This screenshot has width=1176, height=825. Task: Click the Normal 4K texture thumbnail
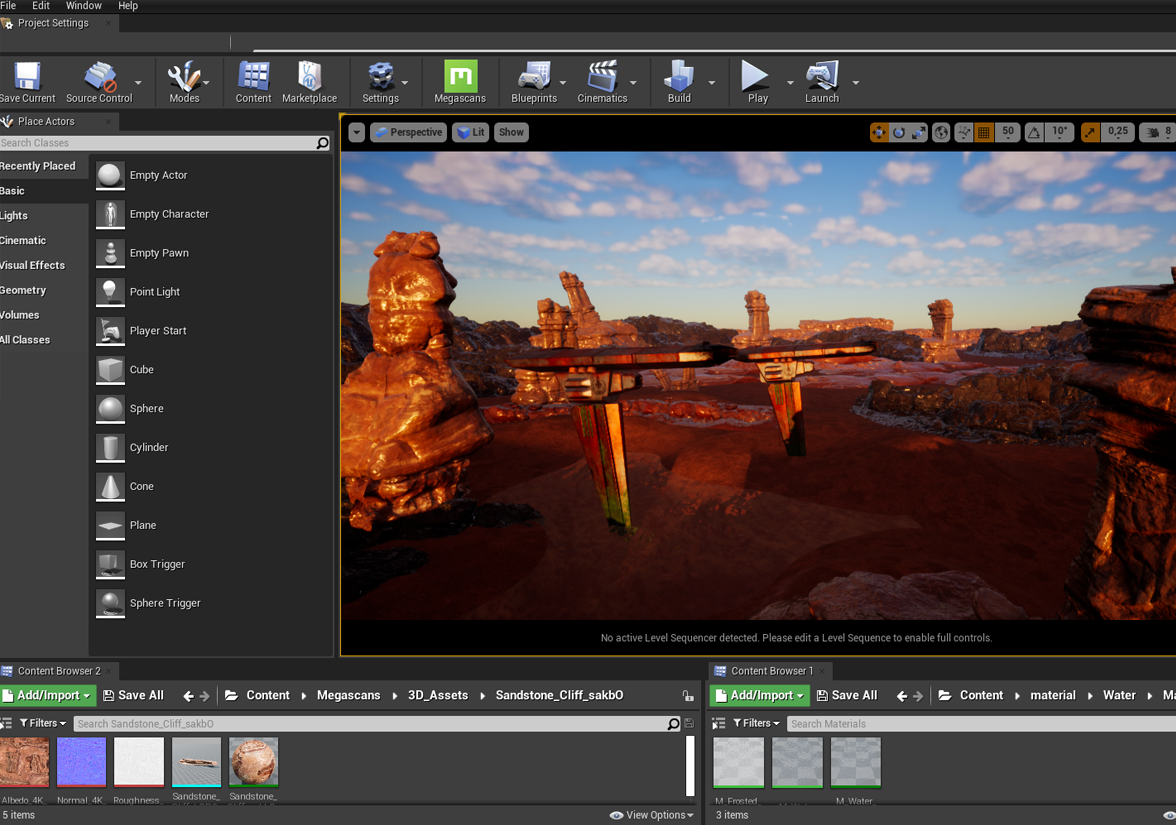click(x=81, y=762)
